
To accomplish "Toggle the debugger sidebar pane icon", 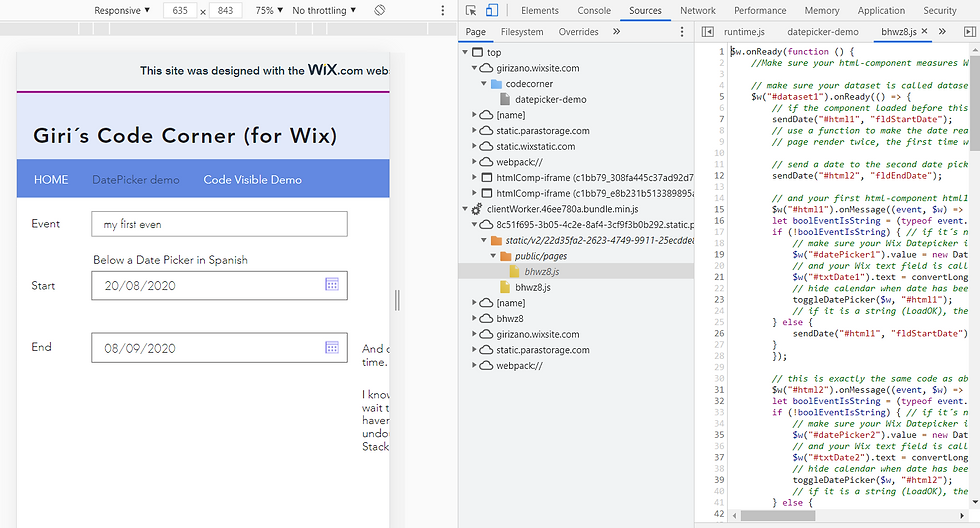I will [x=969, y=31].
